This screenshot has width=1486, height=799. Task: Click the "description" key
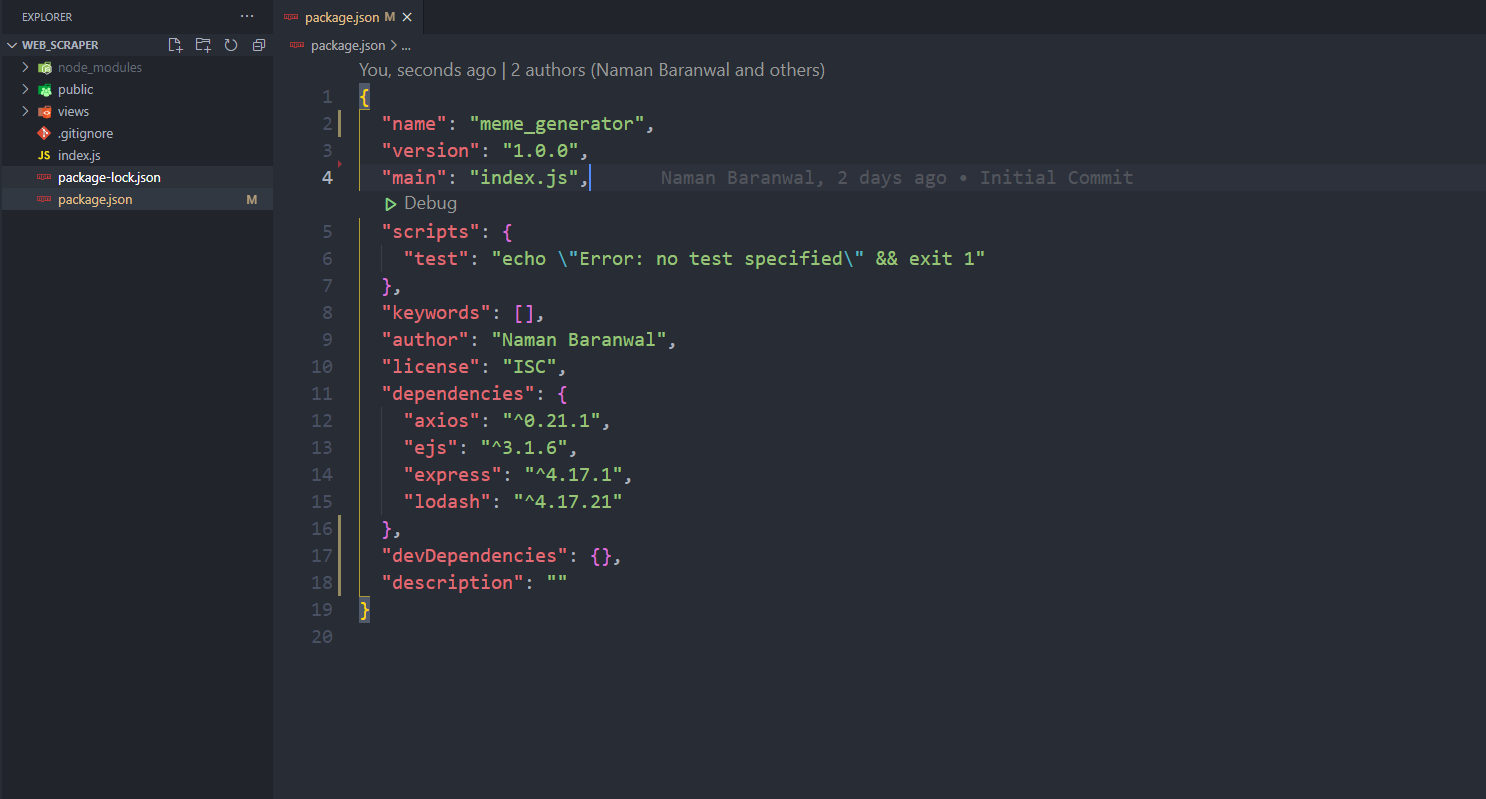coord(453,582)
